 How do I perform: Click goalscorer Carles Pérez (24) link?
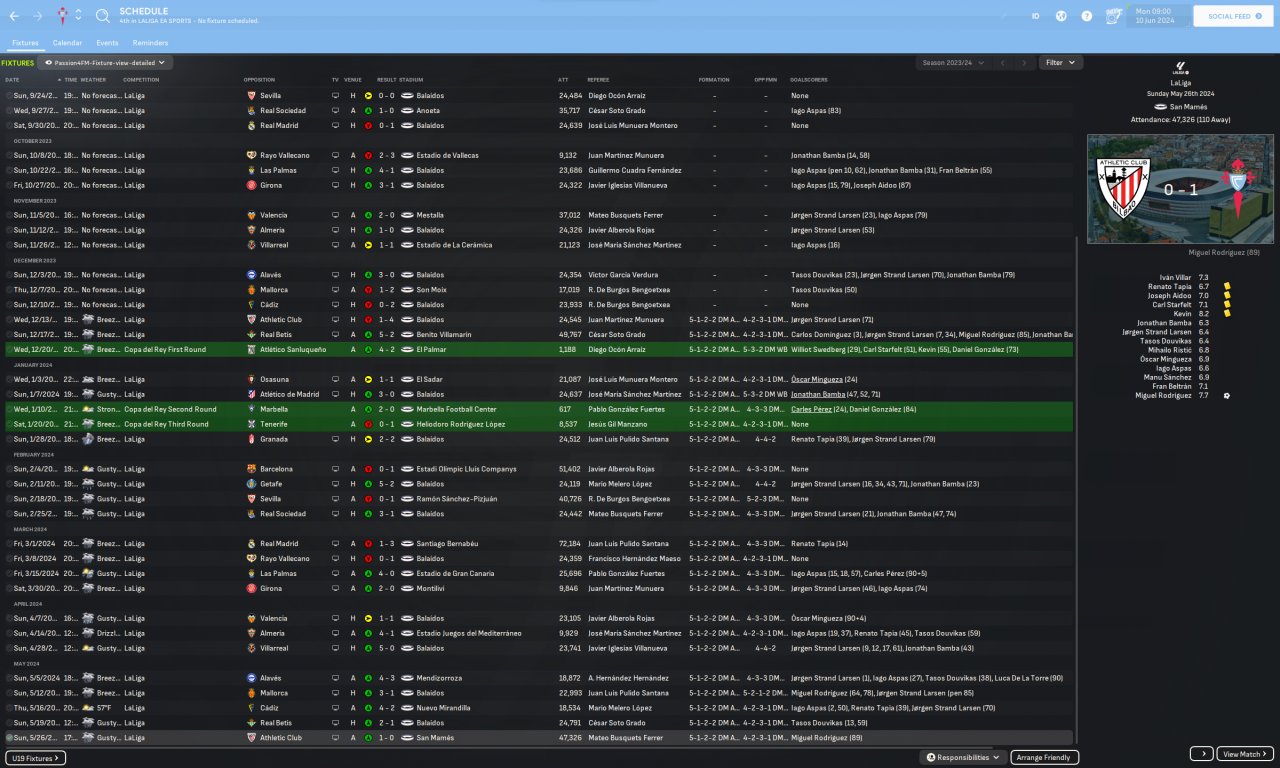(820, 409)
